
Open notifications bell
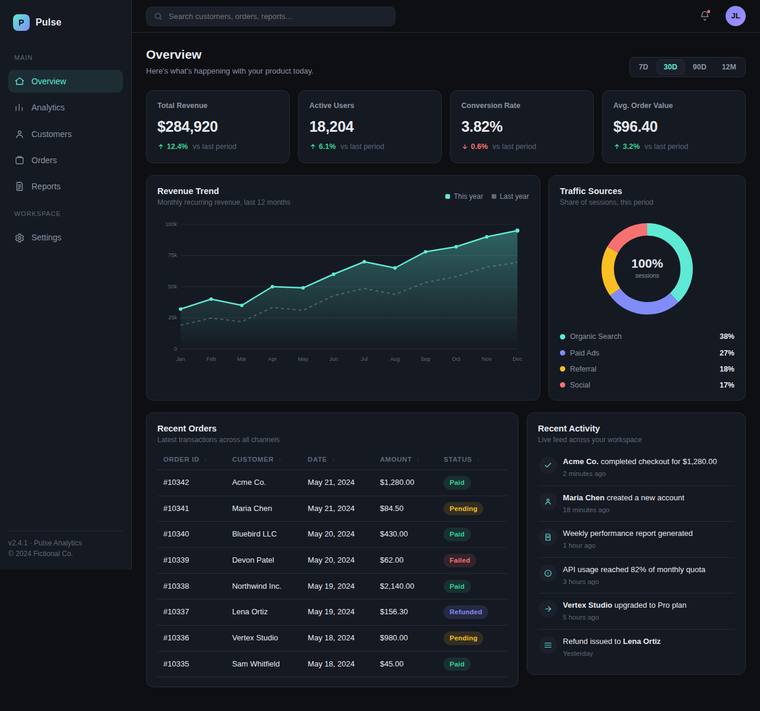pos(705,16)
